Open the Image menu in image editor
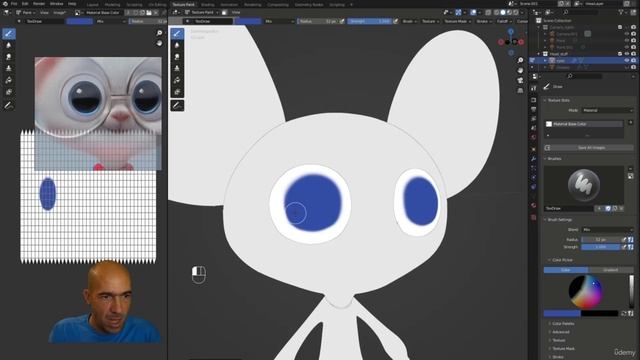The image size is (640, 360). pos(60,13)
